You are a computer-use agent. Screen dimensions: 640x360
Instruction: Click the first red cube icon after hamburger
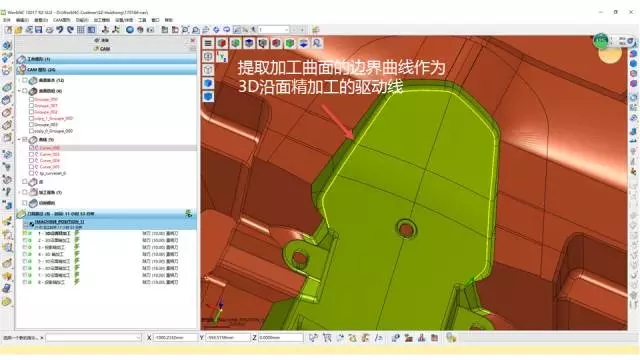point(222,43)
